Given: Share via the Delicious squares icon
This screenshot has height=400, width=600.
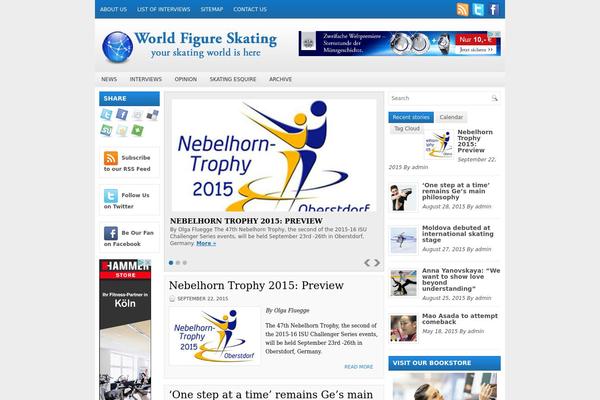Looking at the screenshot, I should 152,115.
